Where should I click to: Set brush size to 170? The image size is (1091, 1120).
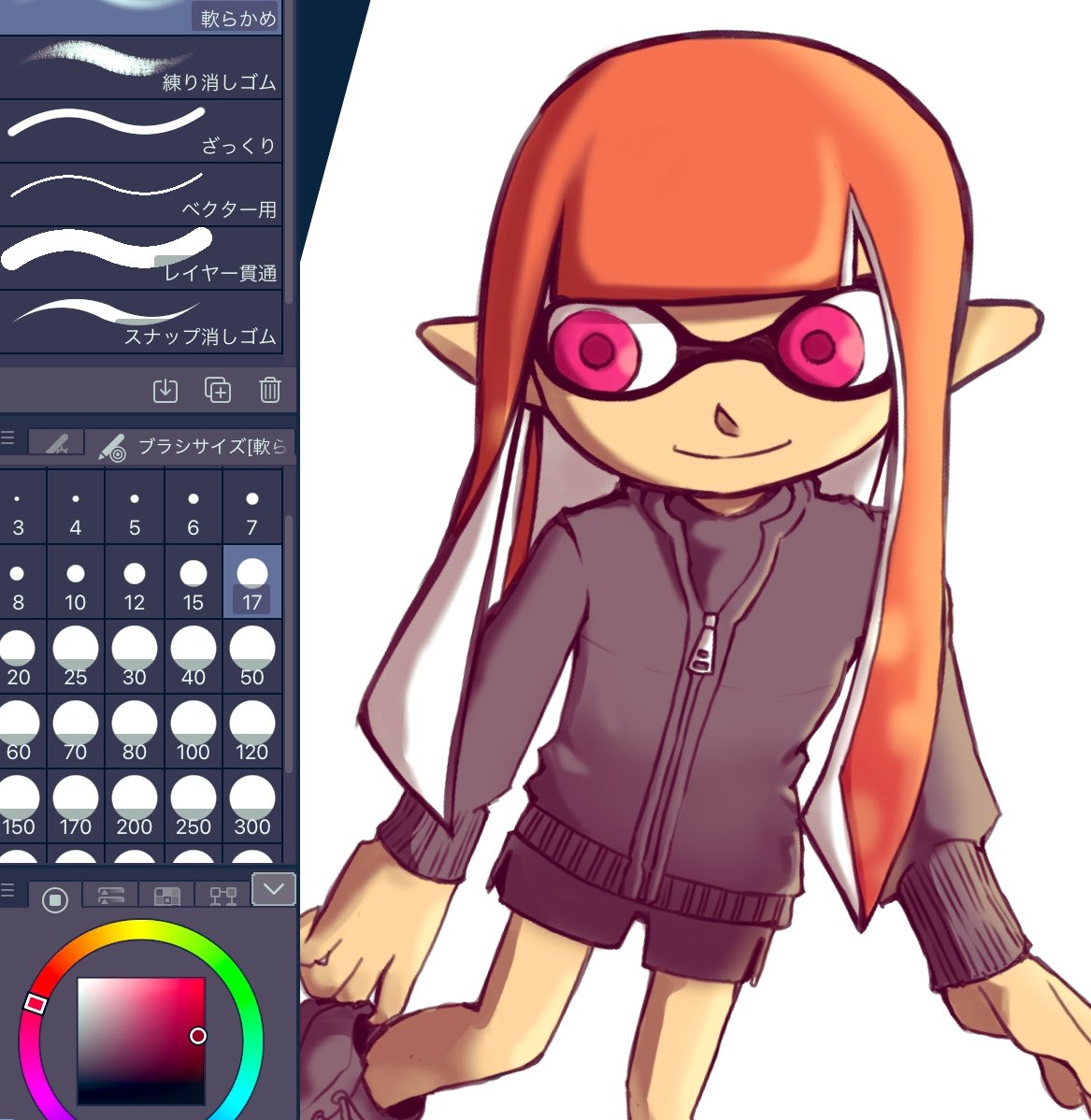76,807
